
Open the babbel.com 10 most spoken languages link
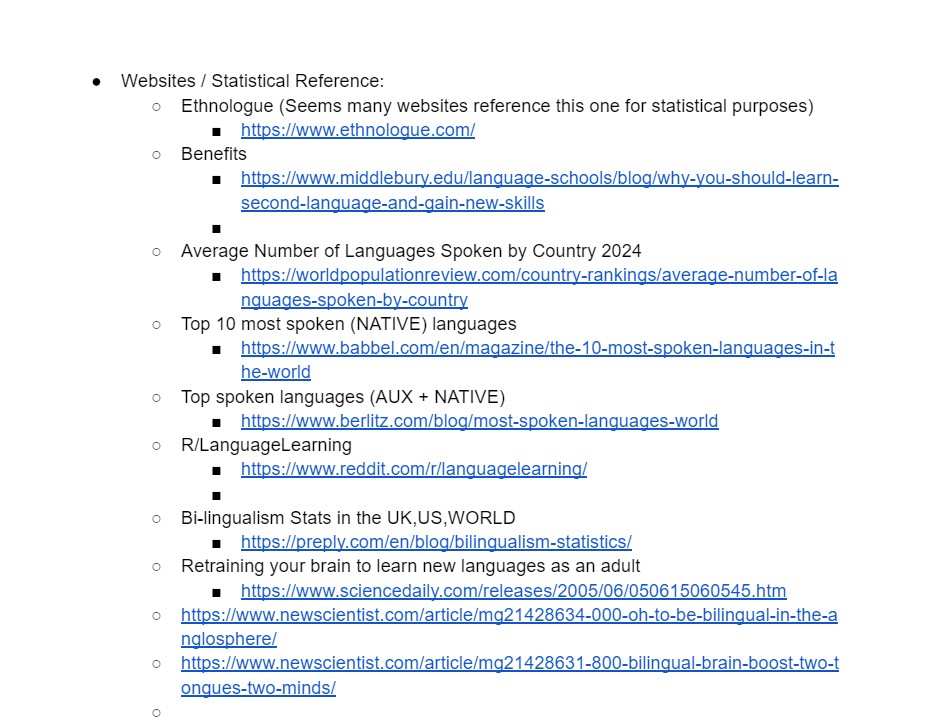(538, 359)
